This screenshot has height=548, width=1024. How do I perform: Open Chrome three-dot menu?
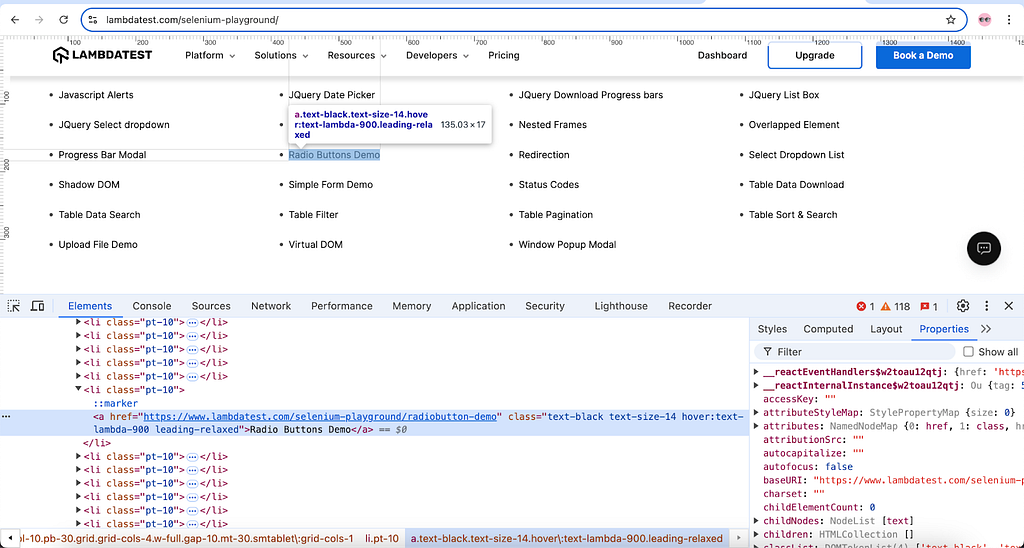[x=1009, y=20]
